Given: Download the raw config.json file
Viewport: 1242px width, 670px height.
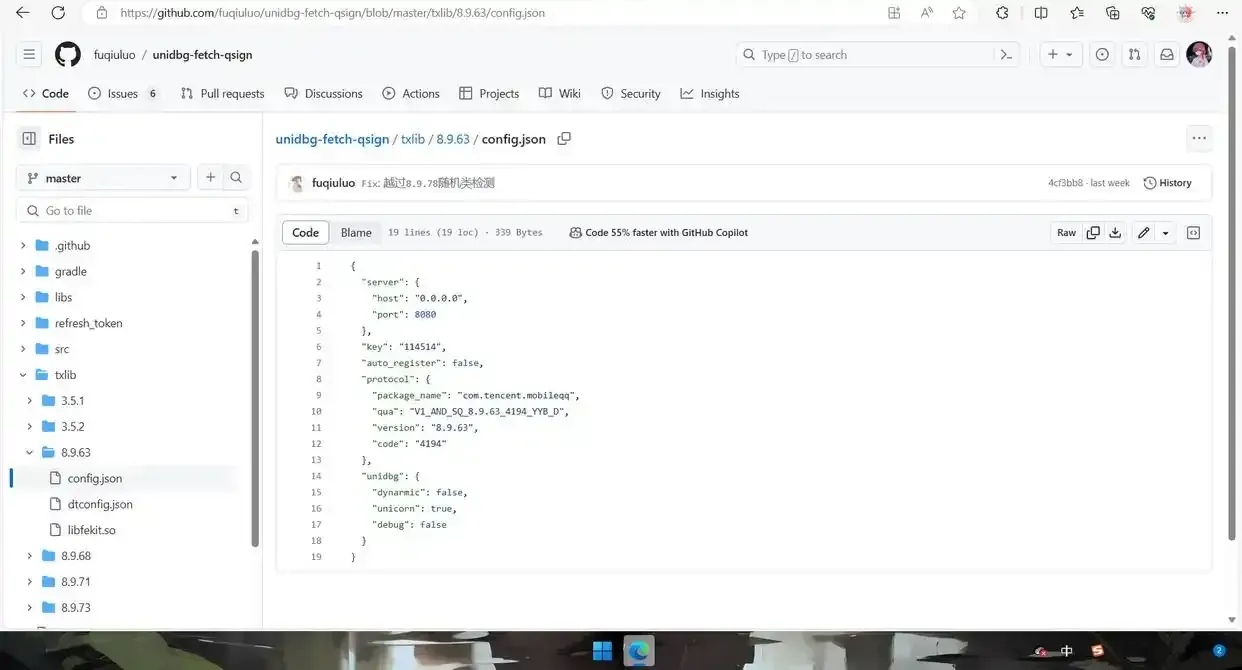Looking at the screenshot, I should coord(1115,233).
